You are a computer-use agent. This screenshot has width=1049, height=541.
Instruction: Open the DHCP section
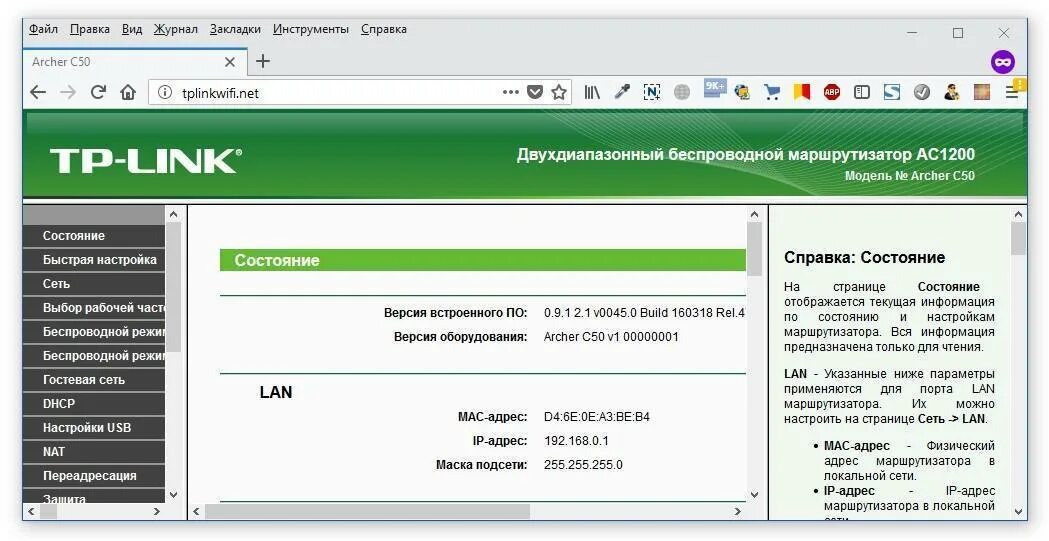pos(94,403)
